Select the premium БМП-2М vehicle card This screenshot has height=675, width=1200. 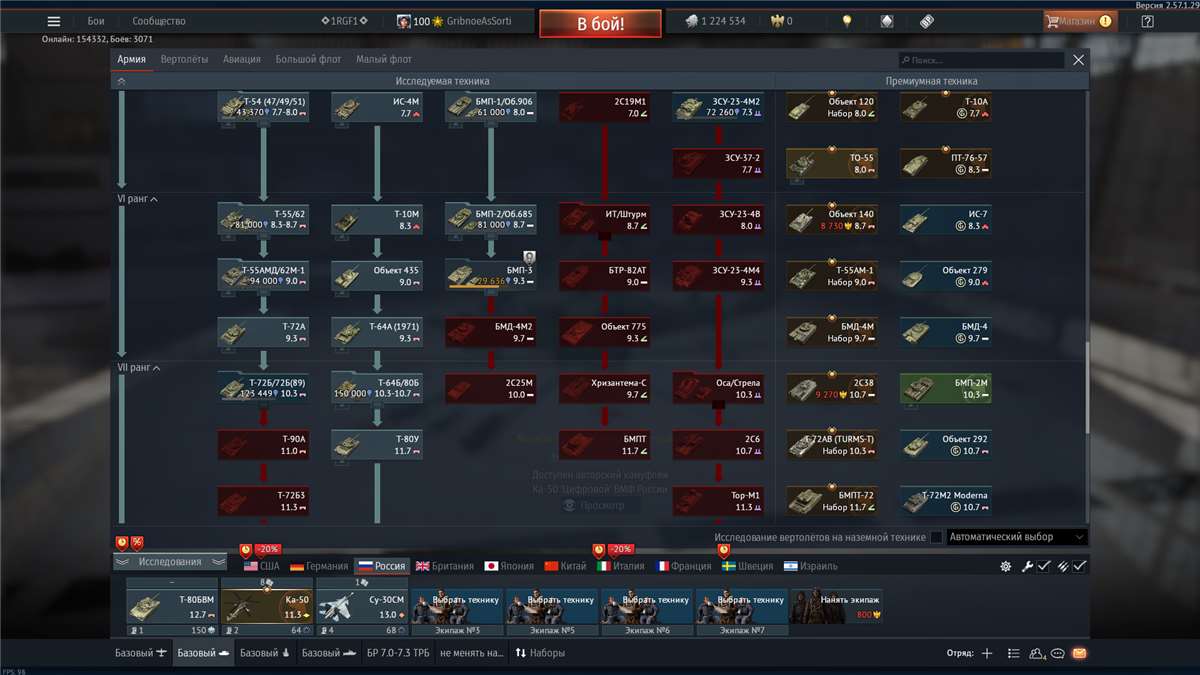946,389
